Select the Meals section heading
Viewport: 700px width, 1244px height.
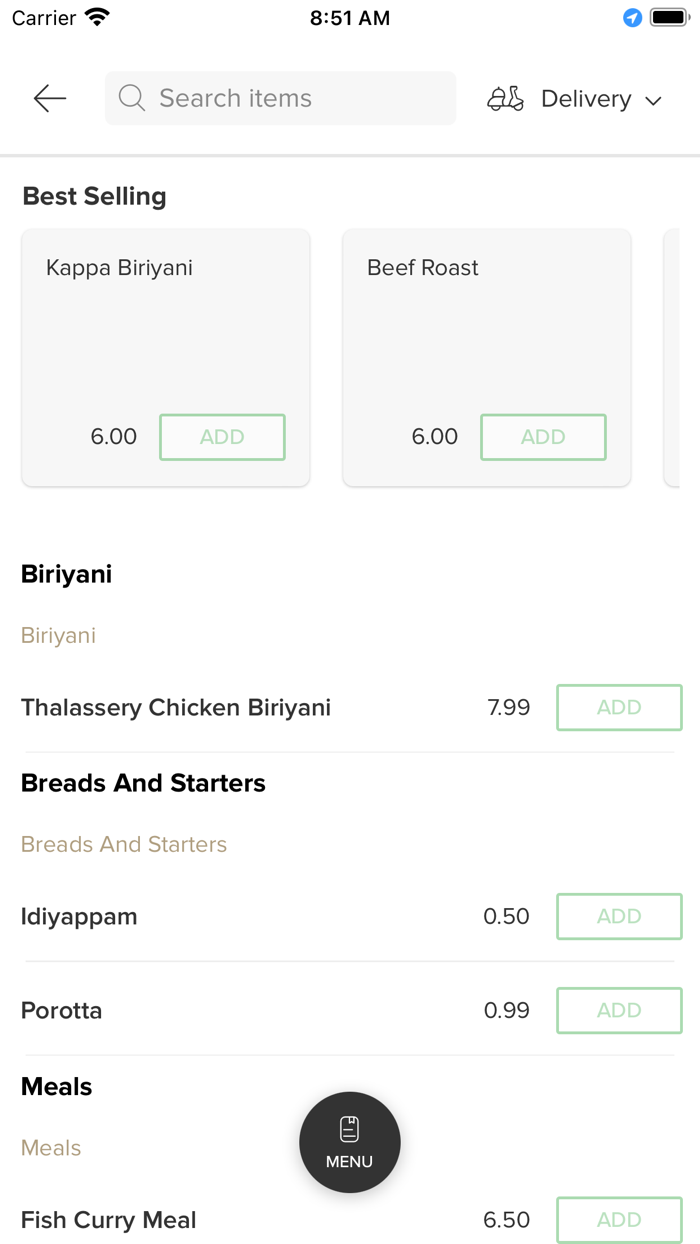tap(56, 1086)
